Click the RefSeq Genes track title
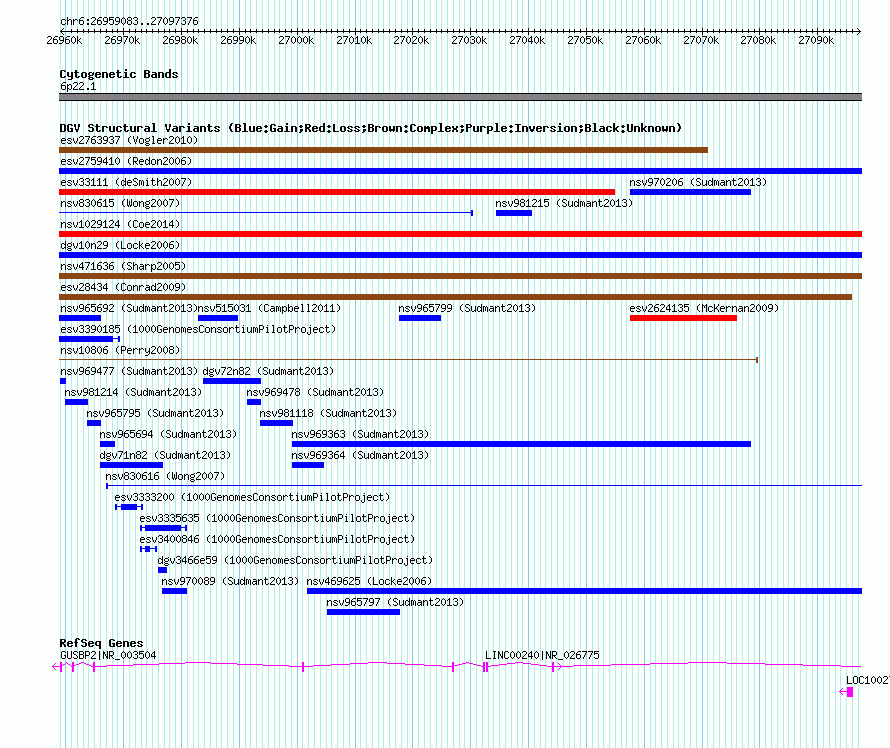890x748 pixels. [101, 643]
